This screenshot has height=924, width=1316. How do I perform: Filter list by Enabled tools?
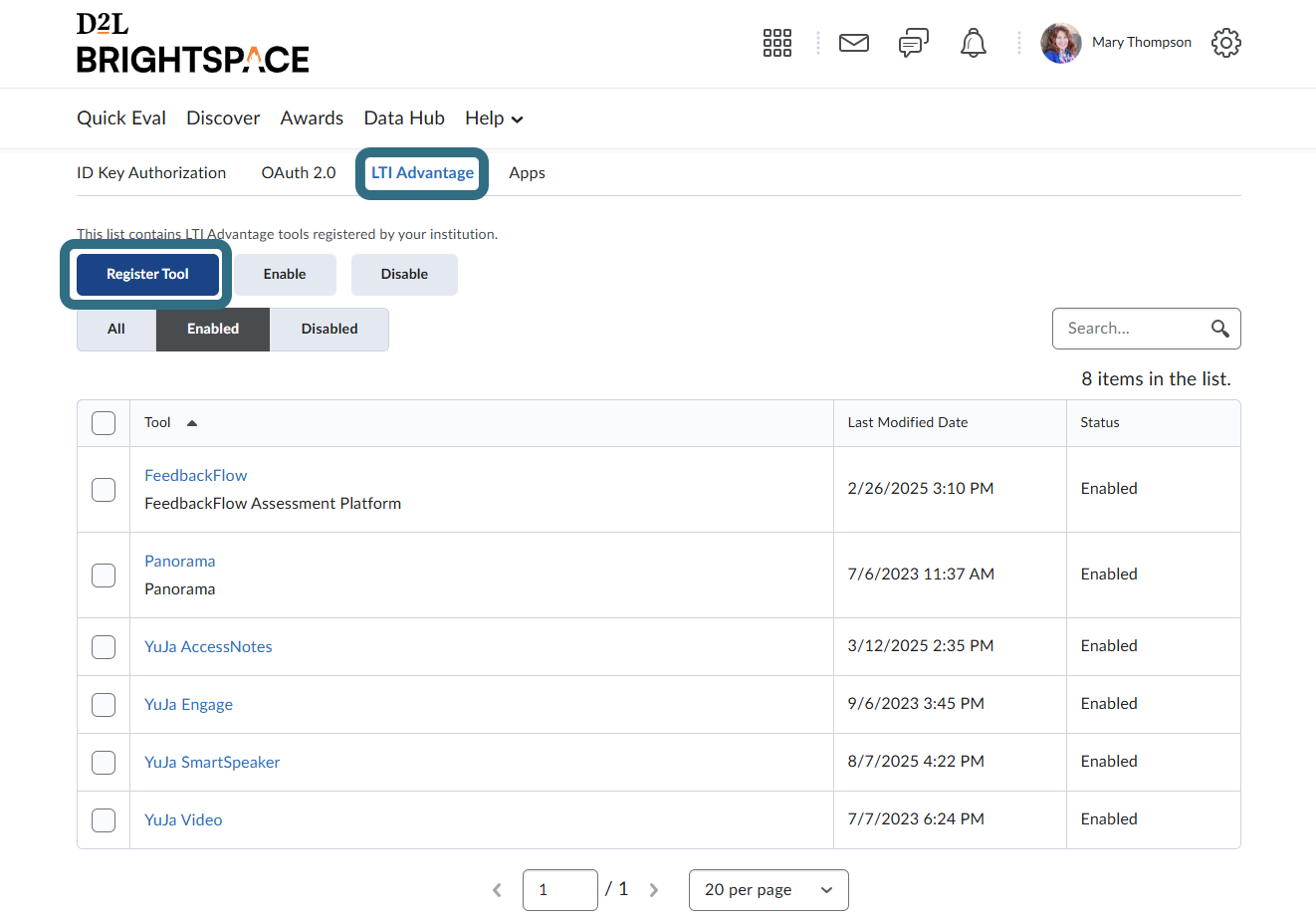click(x=213, y=330)
